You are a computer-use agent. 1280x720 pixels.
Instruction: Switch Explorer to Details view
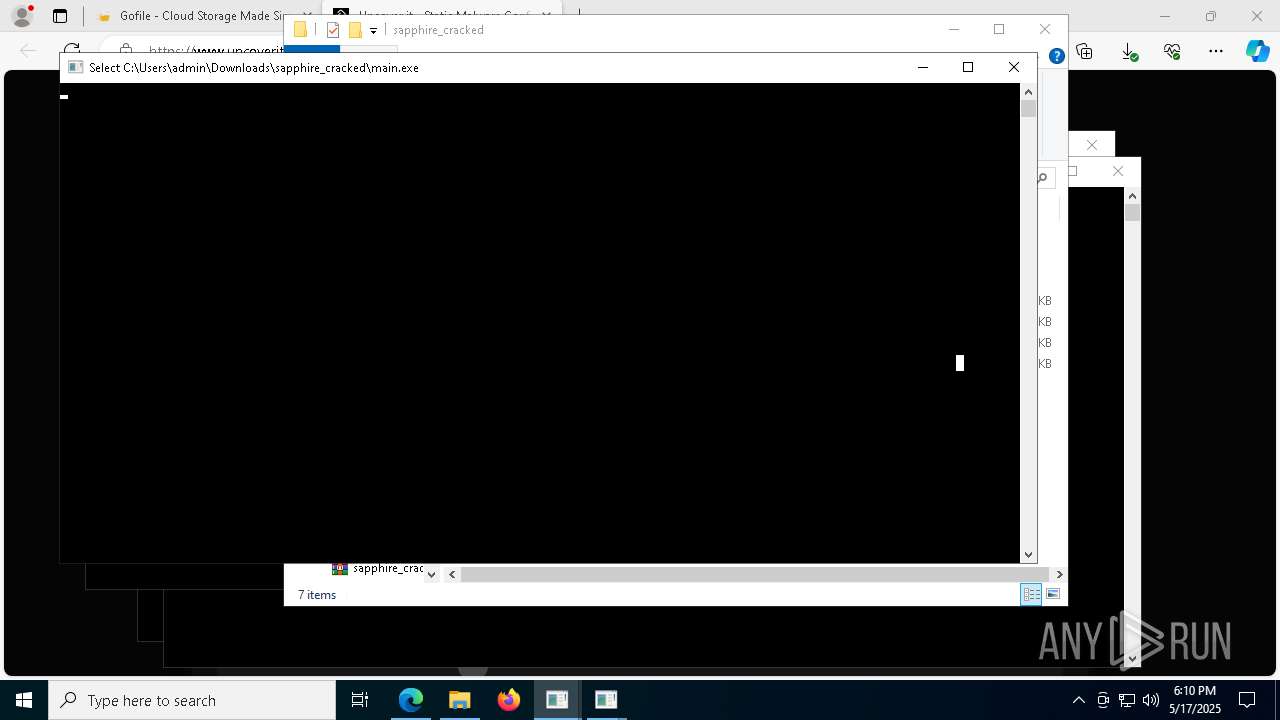pyautogui.click(x=1031, y=594)
